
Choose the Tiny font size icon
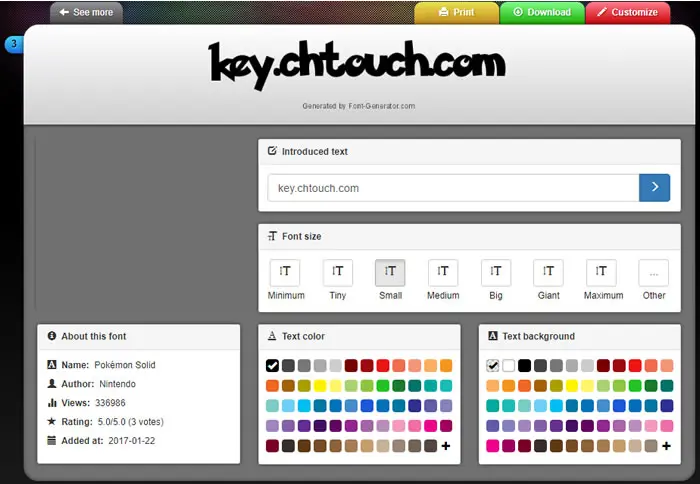(x=338, y=272)
